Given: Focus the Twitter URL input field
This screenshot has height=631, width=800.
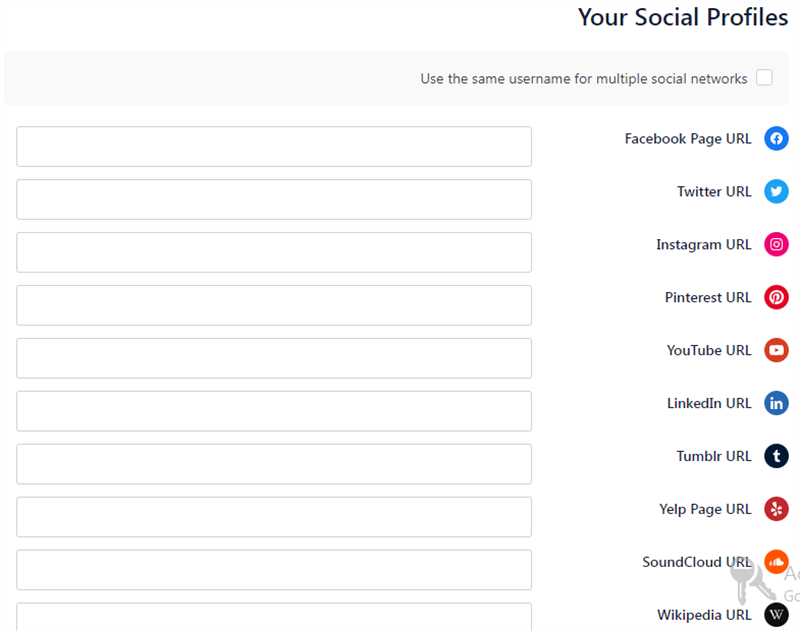Looking at the screenshot, I should coord(274,199).
